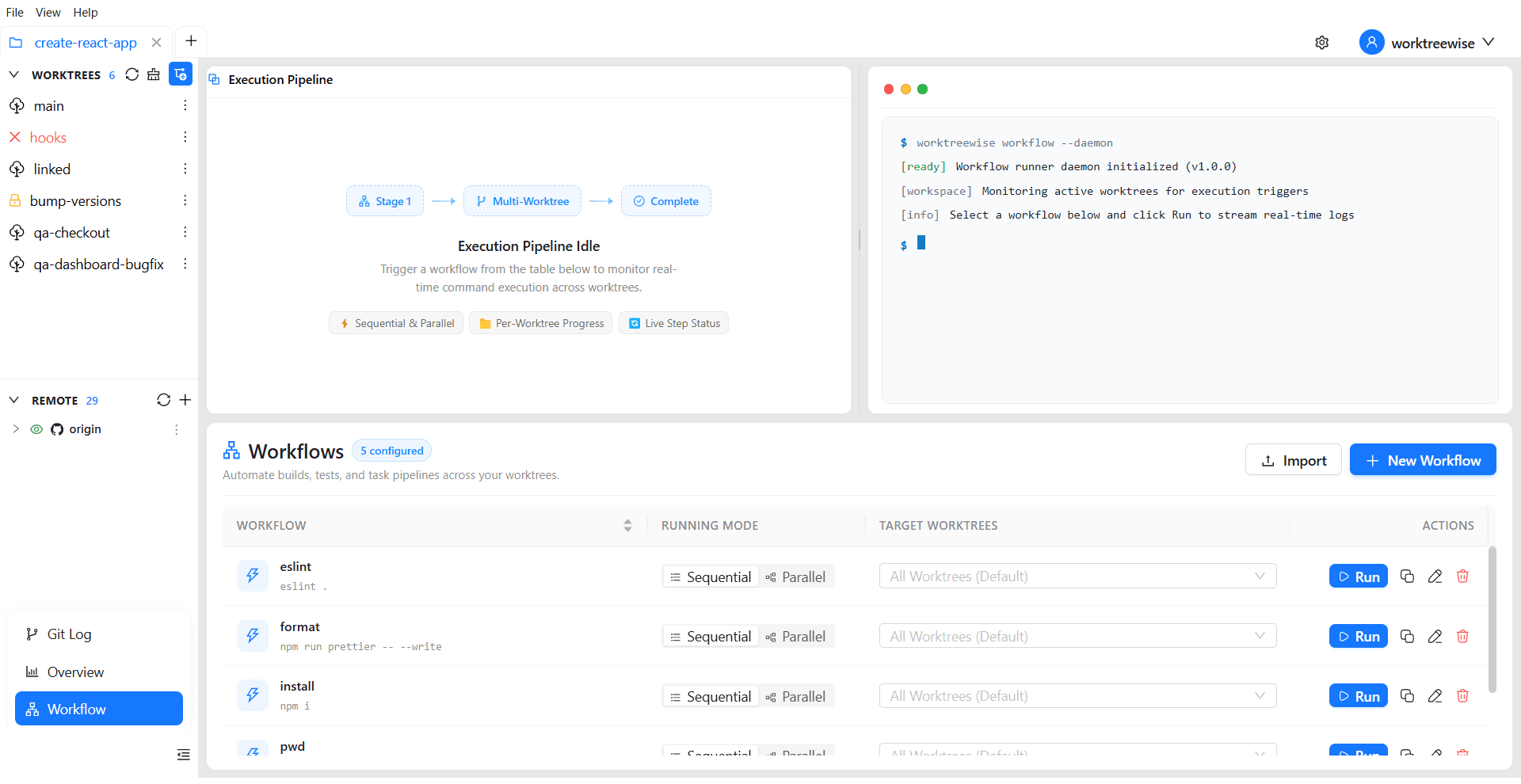Image resolution: width=1521 pixels, height=784 pixels.
Task: Click the Import button
Action: (1293, 460)
